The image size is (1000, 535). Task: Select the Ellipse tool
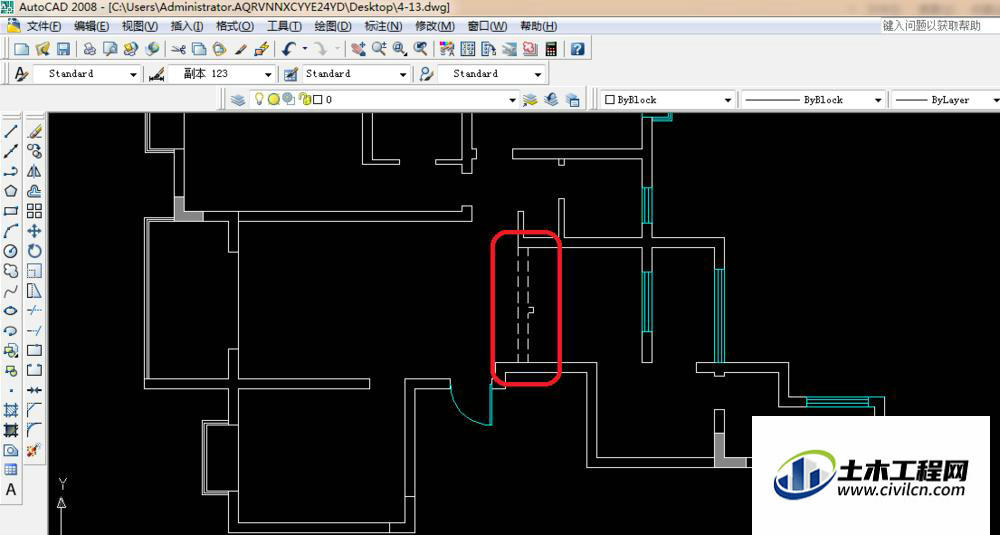(x=11, y=311)
